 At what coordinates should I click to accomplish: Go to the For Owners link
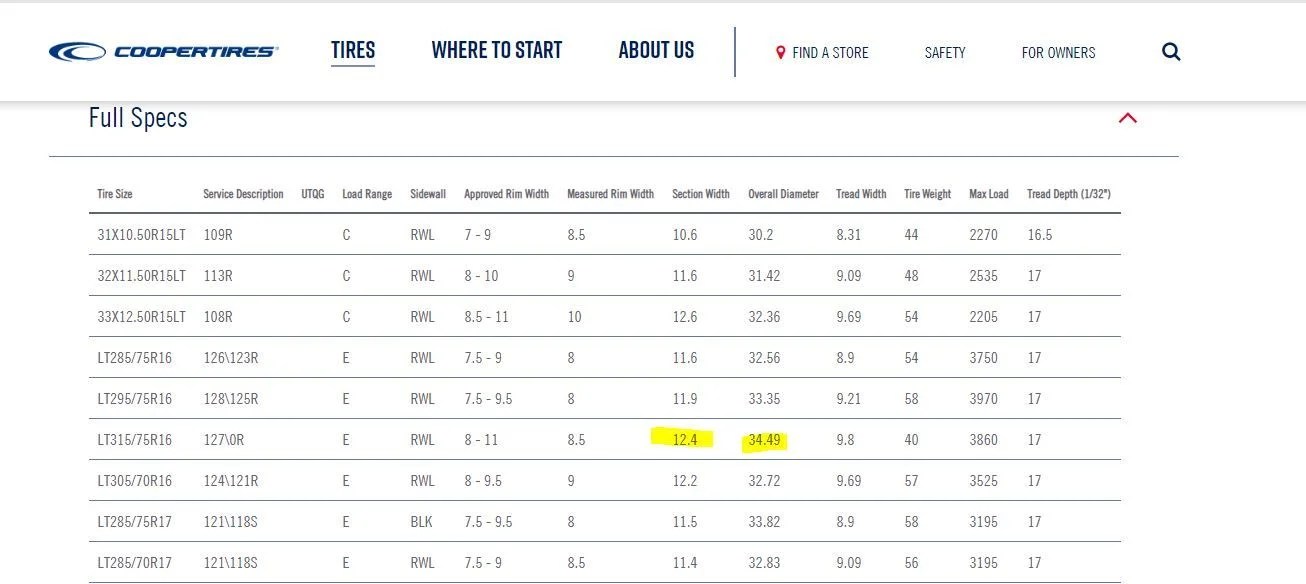(x=1058, y=52)
